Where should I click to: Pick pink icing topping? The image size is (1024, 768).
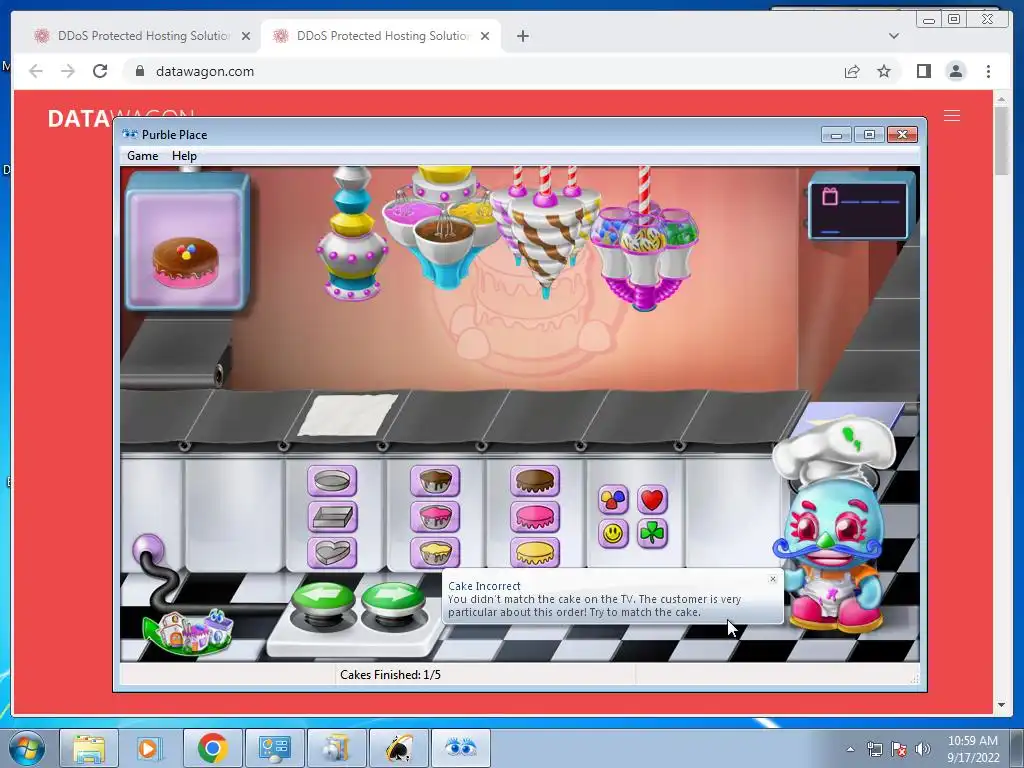pos(535,517)
